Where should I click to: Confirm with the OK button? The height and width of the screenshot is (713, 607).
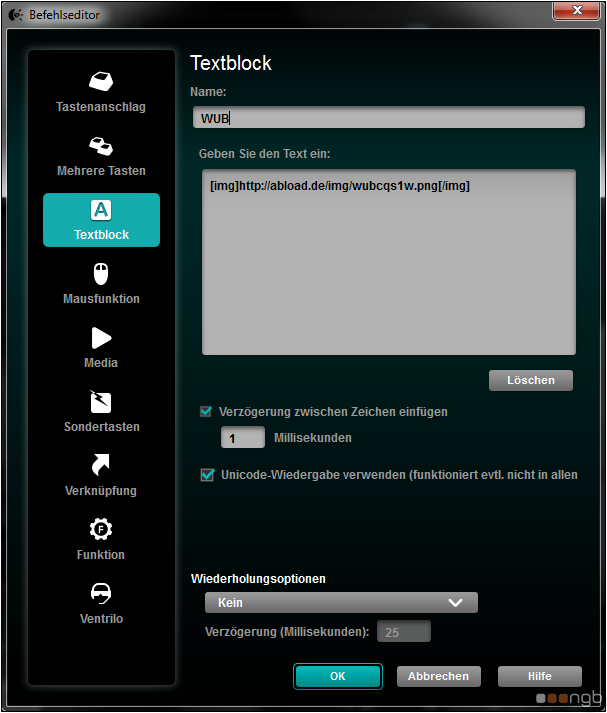[x=338, y=677]
